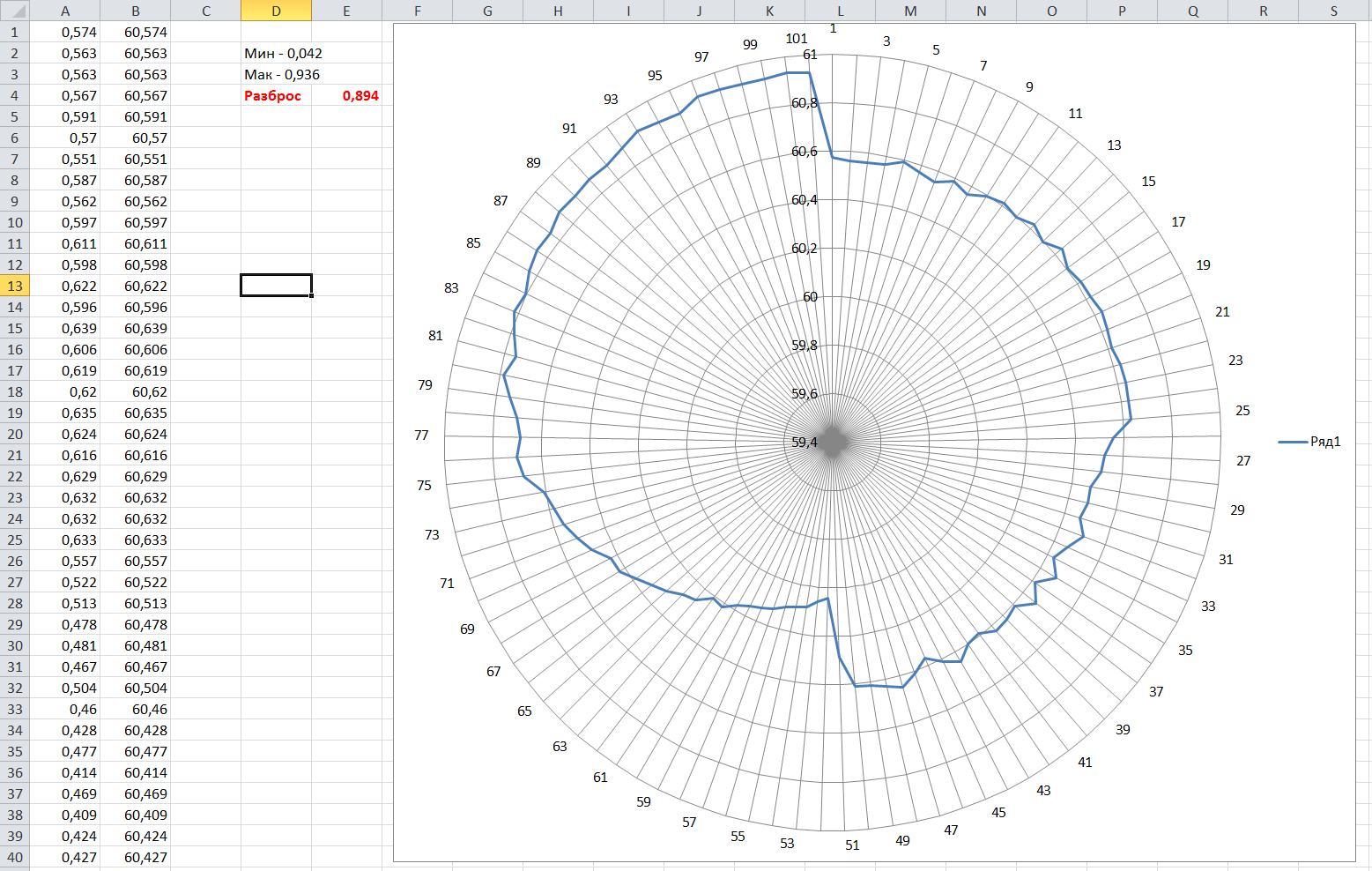Click chart category label 77
Image resolution: width=1372 pixels, height=871 pixels.
(421, 435)
